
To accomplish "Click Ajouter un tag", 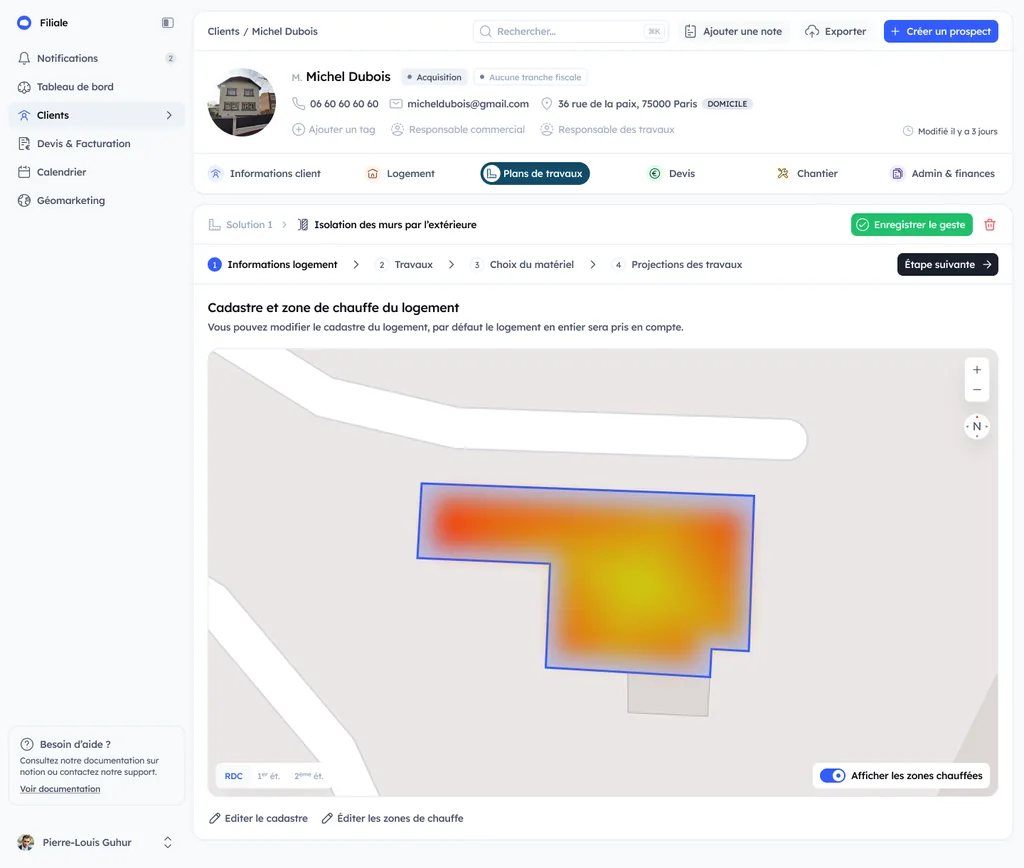I will [x=334, y=129].
